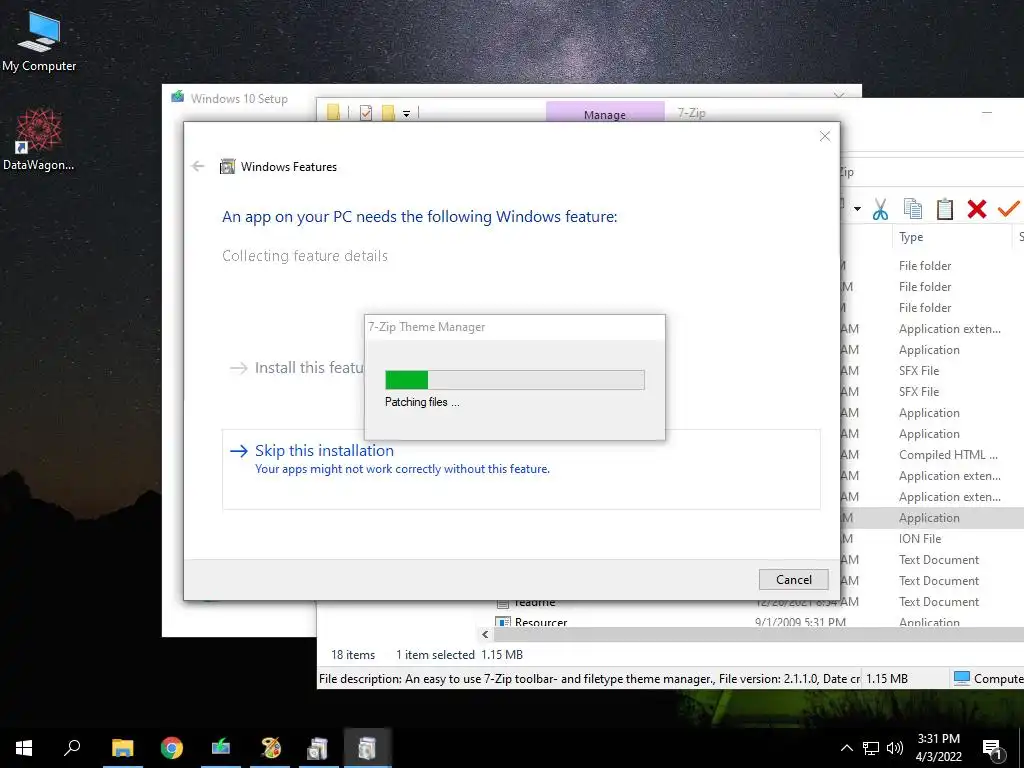Image resolution: width=1024 pixels, height=768 pixels.
Task: Close the Windows Features dialog
Action: (x=825, y=136)
